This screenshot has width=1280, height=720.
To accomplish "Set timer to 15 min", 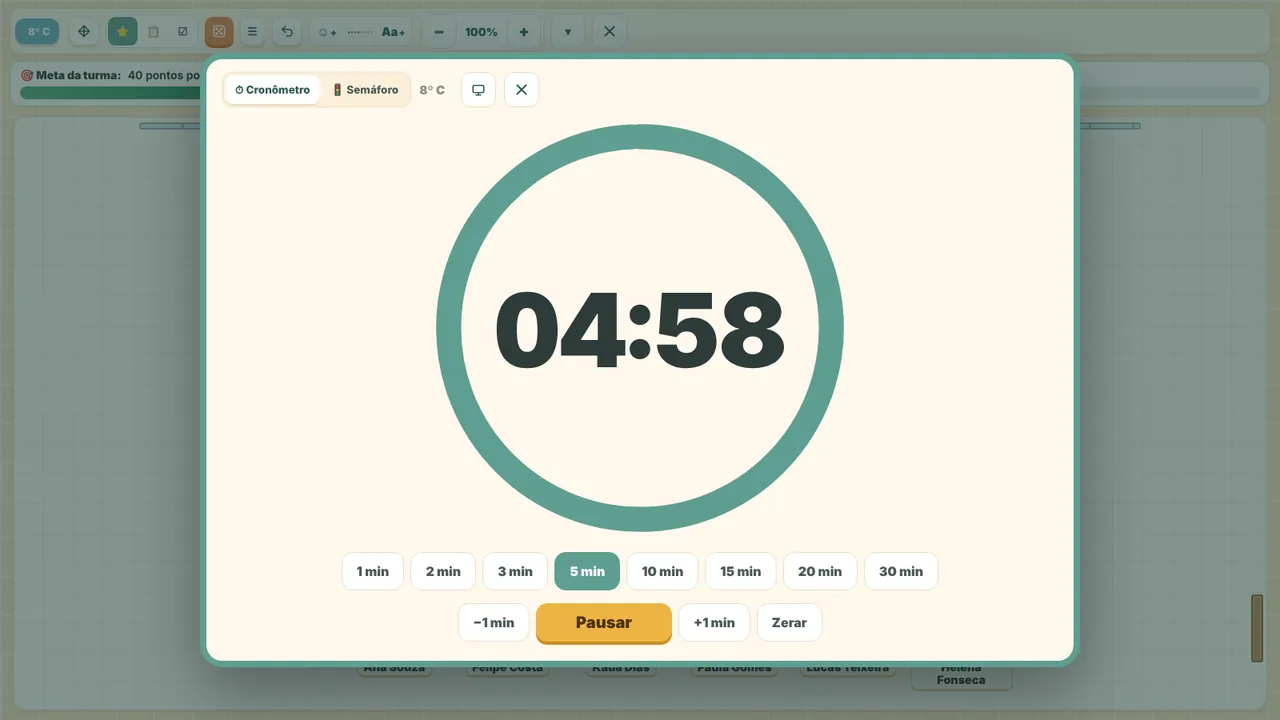I will tap(740, 571).
